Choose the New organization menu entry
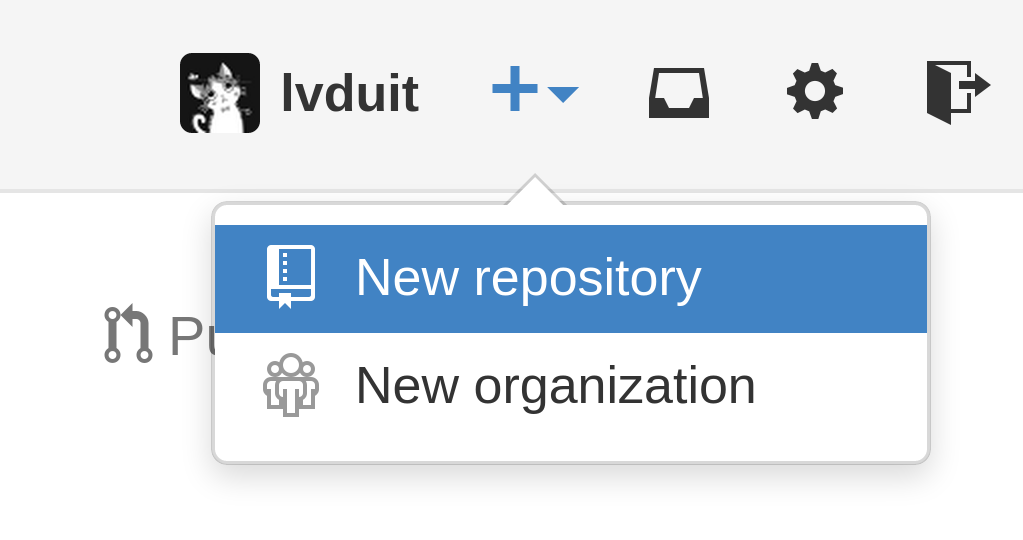 click(571, 386)
